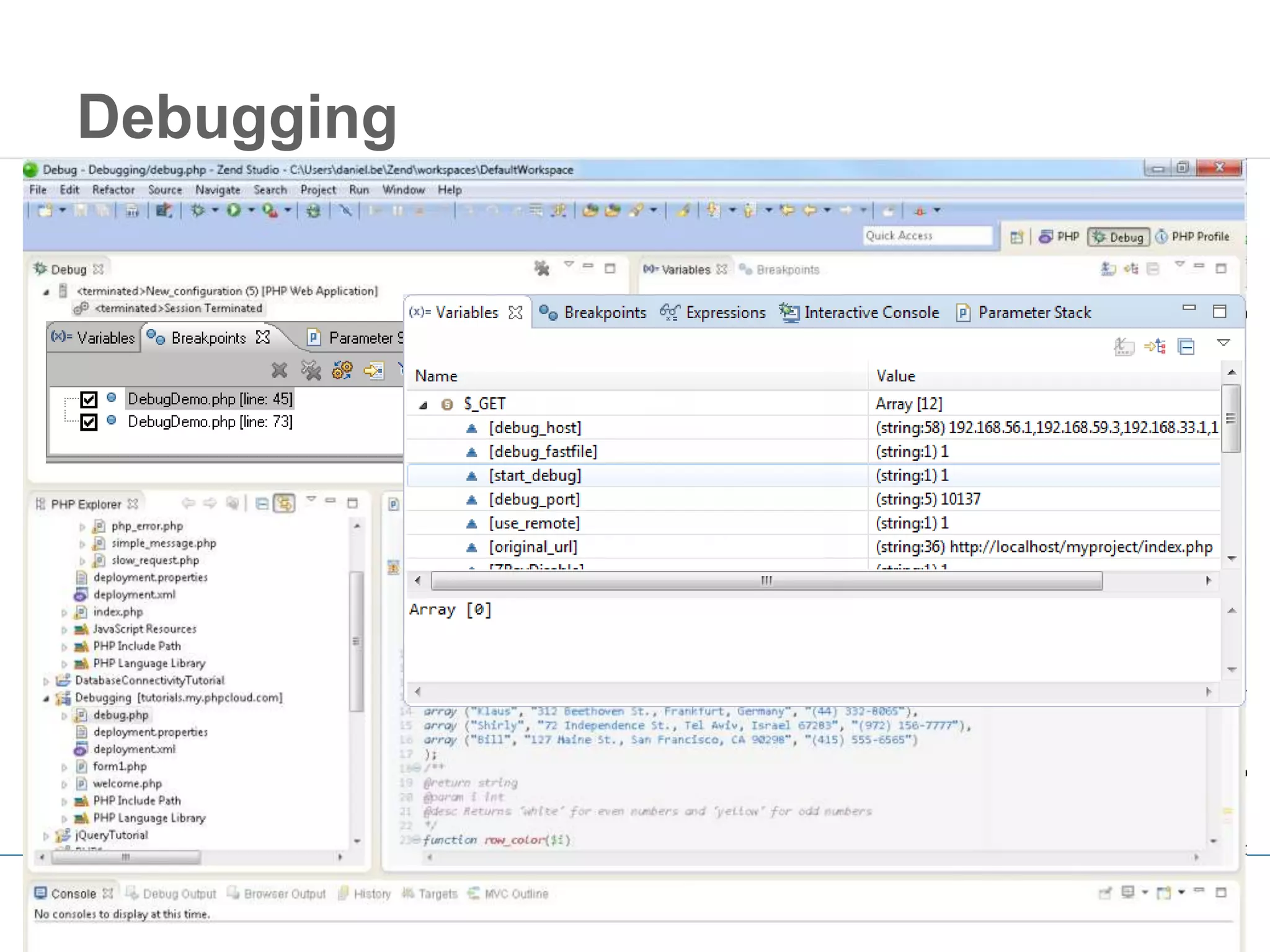Select debug.php in PHP Explorer

[x=120, y=715]
